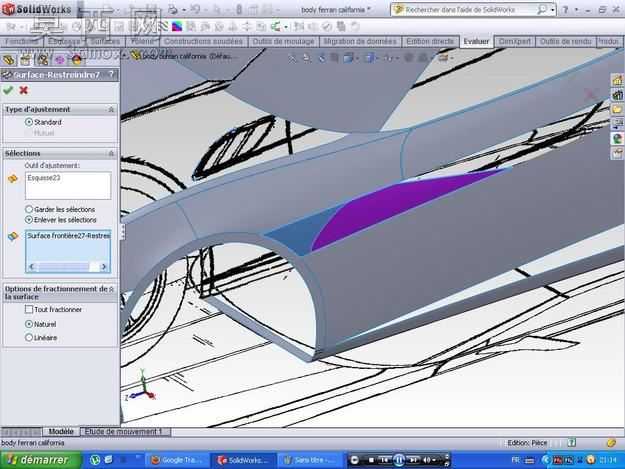Confirm the trim with green checkmark

click(8, 90)
